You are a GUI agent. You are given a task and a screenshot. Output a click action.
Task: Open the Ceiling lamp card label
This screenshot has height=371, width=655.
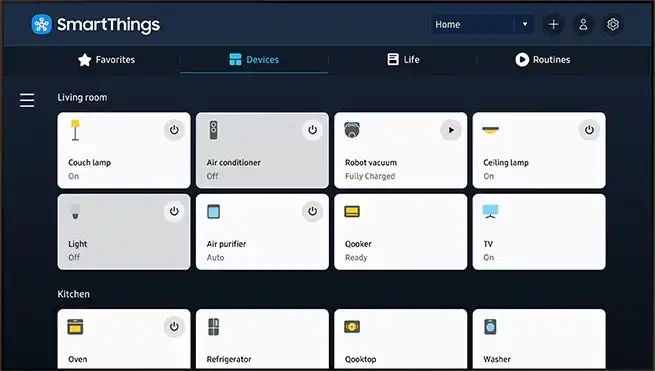(x=506, y=163)
